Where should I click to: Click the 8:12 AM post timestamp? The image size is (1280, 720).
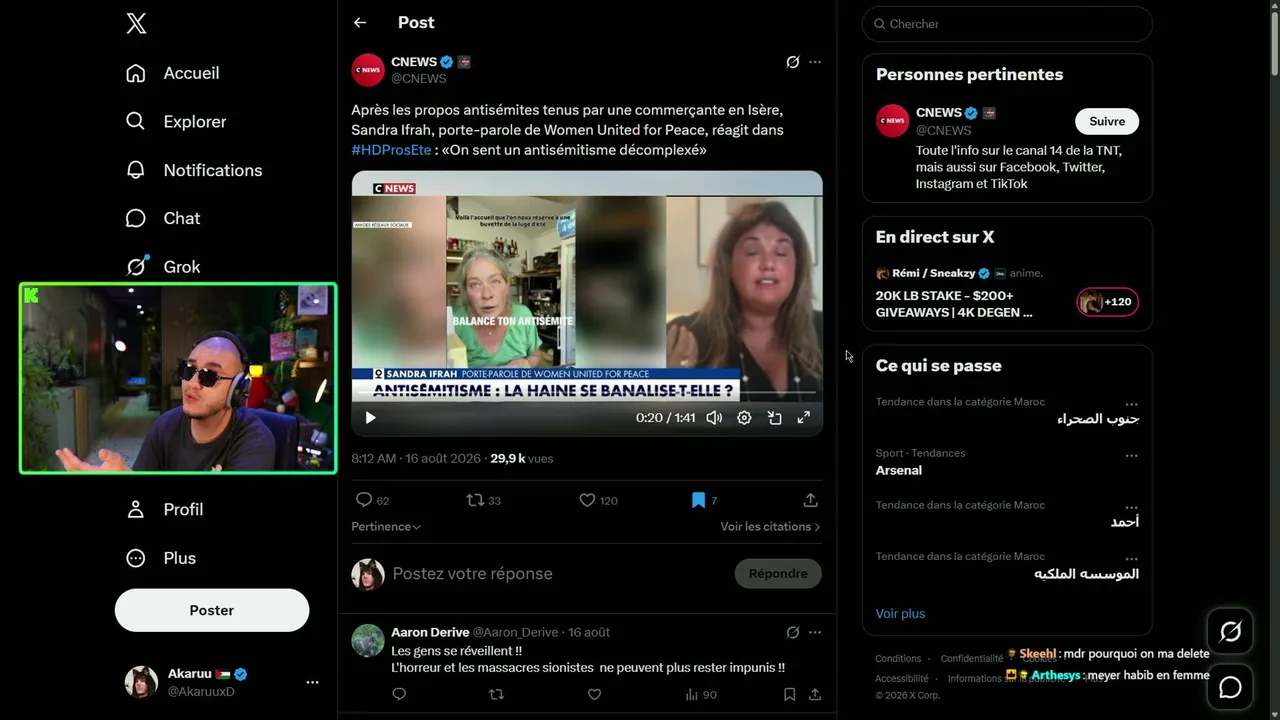415,458
